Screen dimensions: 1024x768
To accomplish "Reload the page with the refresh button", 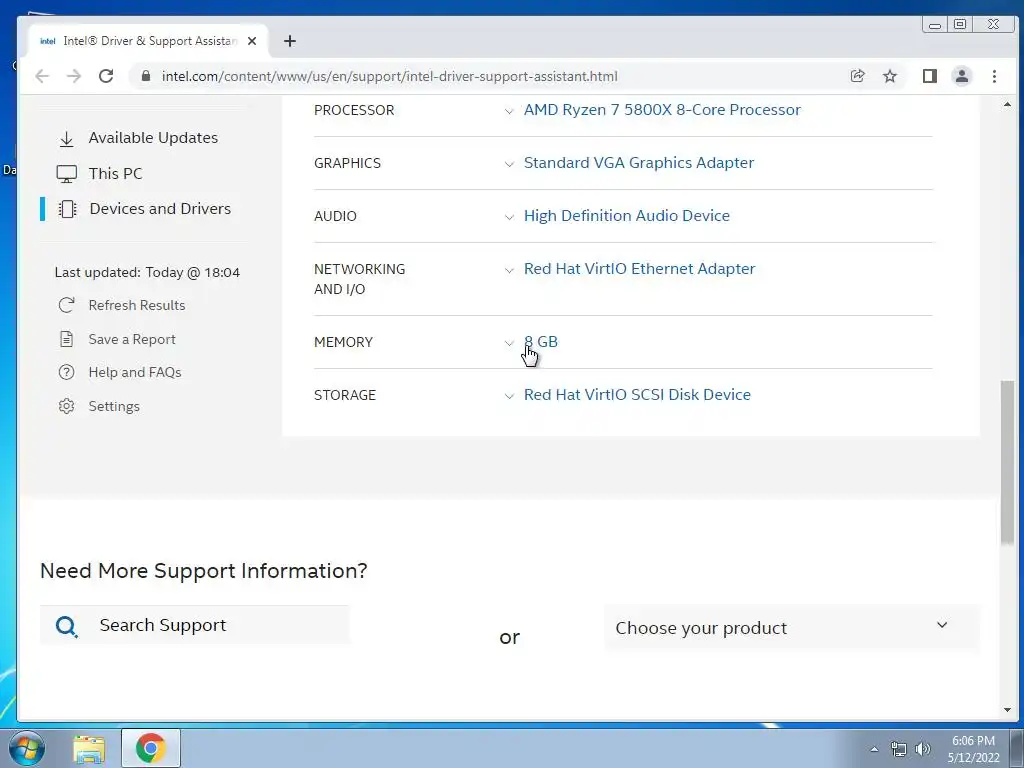I will point(106,76).
